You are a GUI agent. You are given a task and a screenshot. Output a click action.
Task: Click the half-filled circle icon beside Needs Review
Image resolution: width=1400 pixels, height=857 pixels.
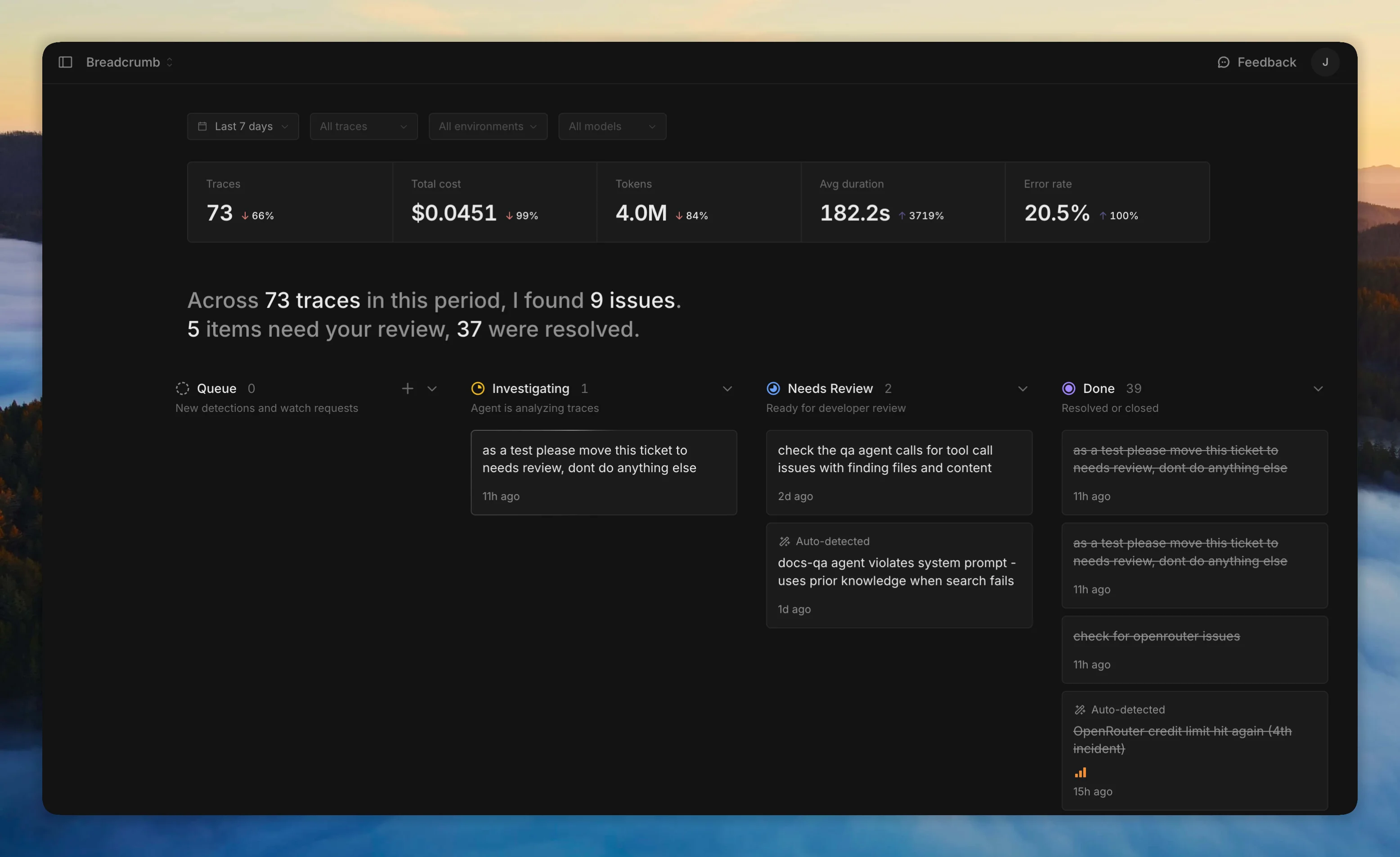[x=773, y=388]
